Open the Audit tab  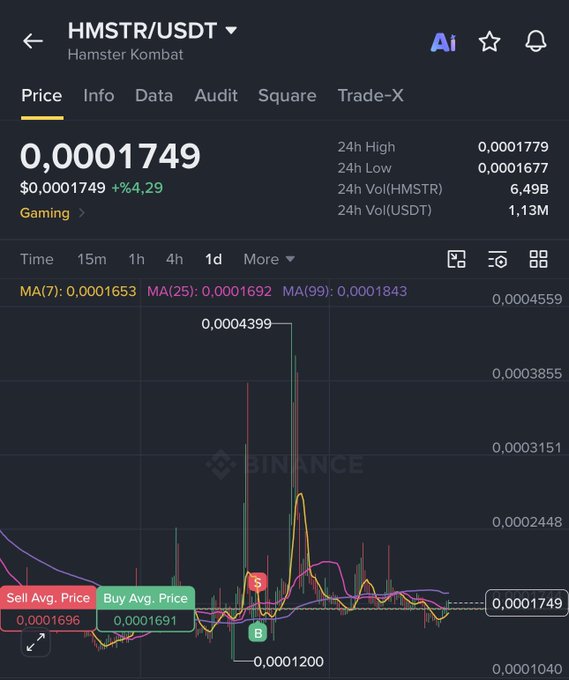pos(216,95)
